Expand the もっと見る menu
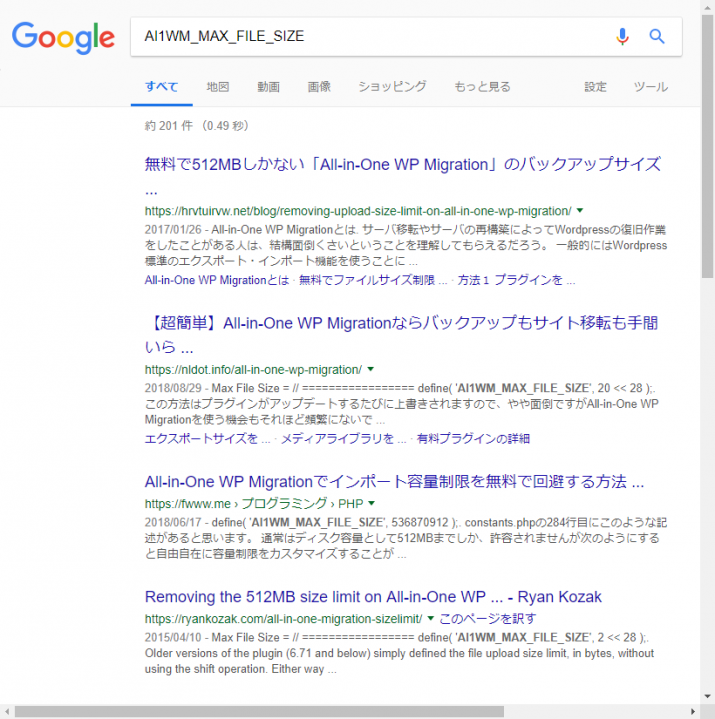Viewport: 715px width, 719px height. (482, 87)
